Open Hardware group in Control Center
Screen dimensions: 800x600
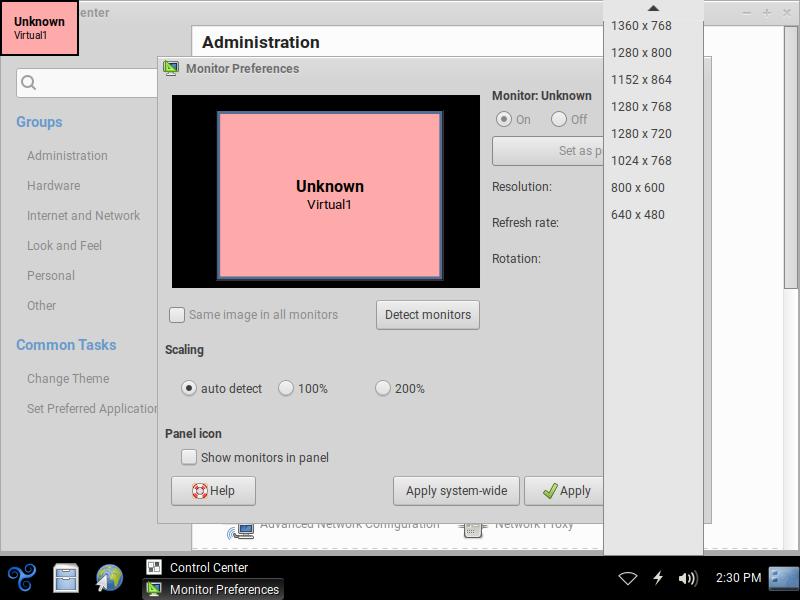54,186
